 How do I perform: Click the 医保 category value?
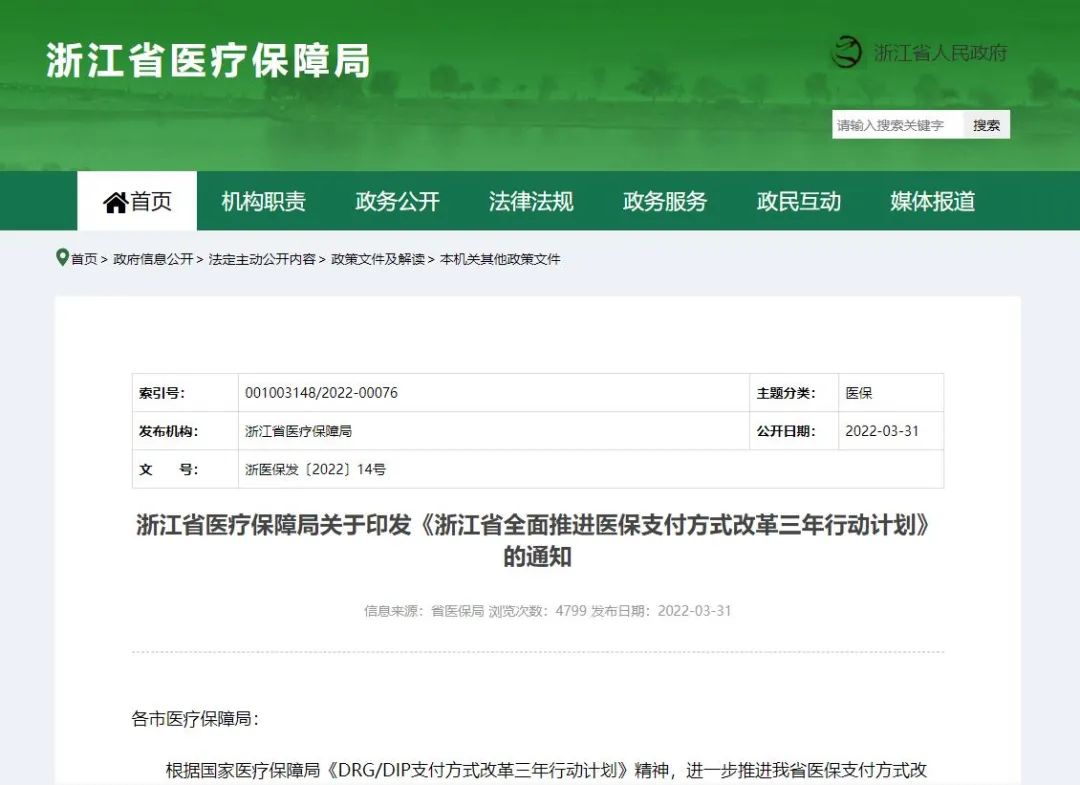[859, 392]
